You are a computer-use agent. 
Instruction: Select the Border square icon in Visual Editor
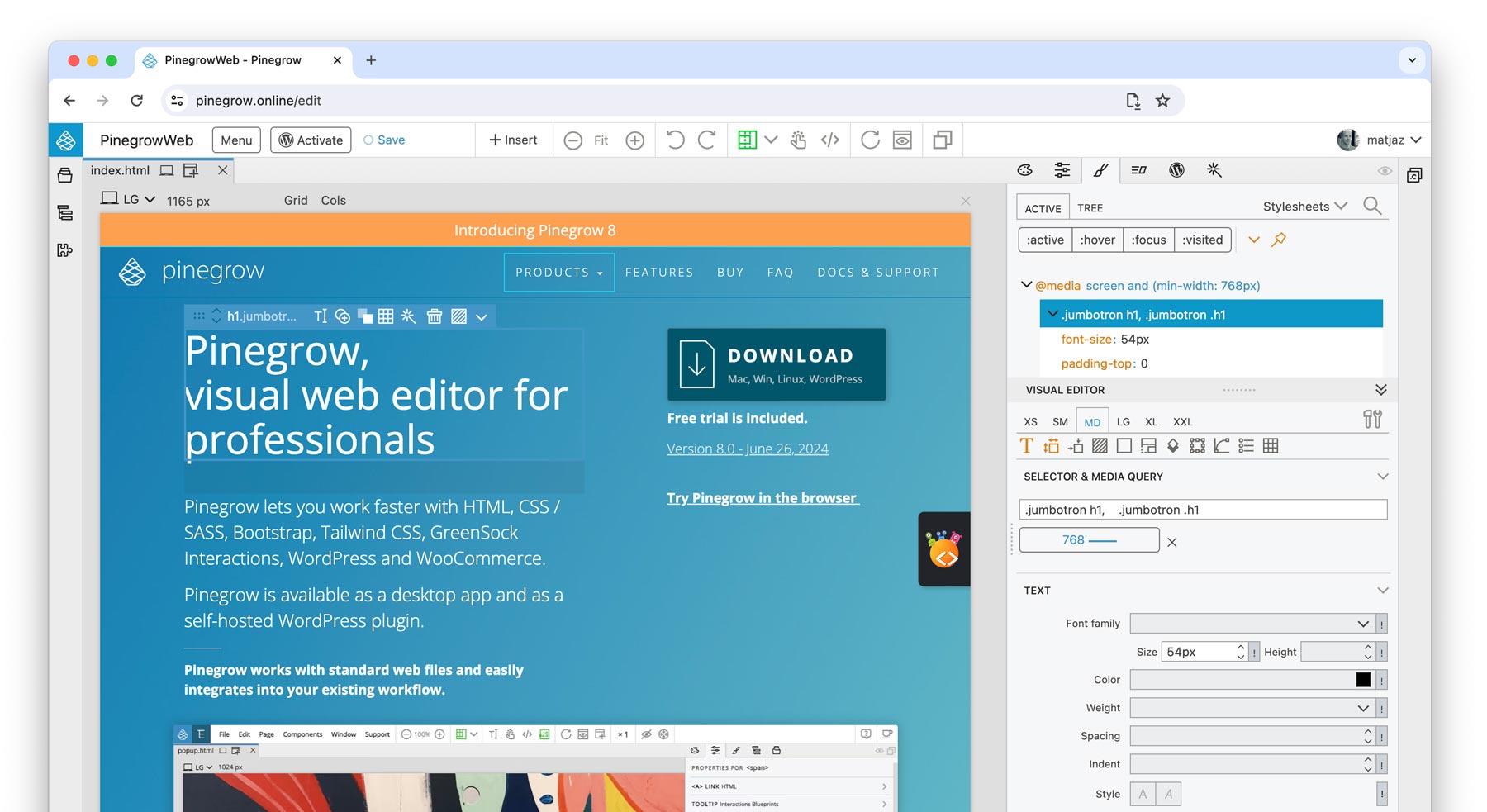1124,446
